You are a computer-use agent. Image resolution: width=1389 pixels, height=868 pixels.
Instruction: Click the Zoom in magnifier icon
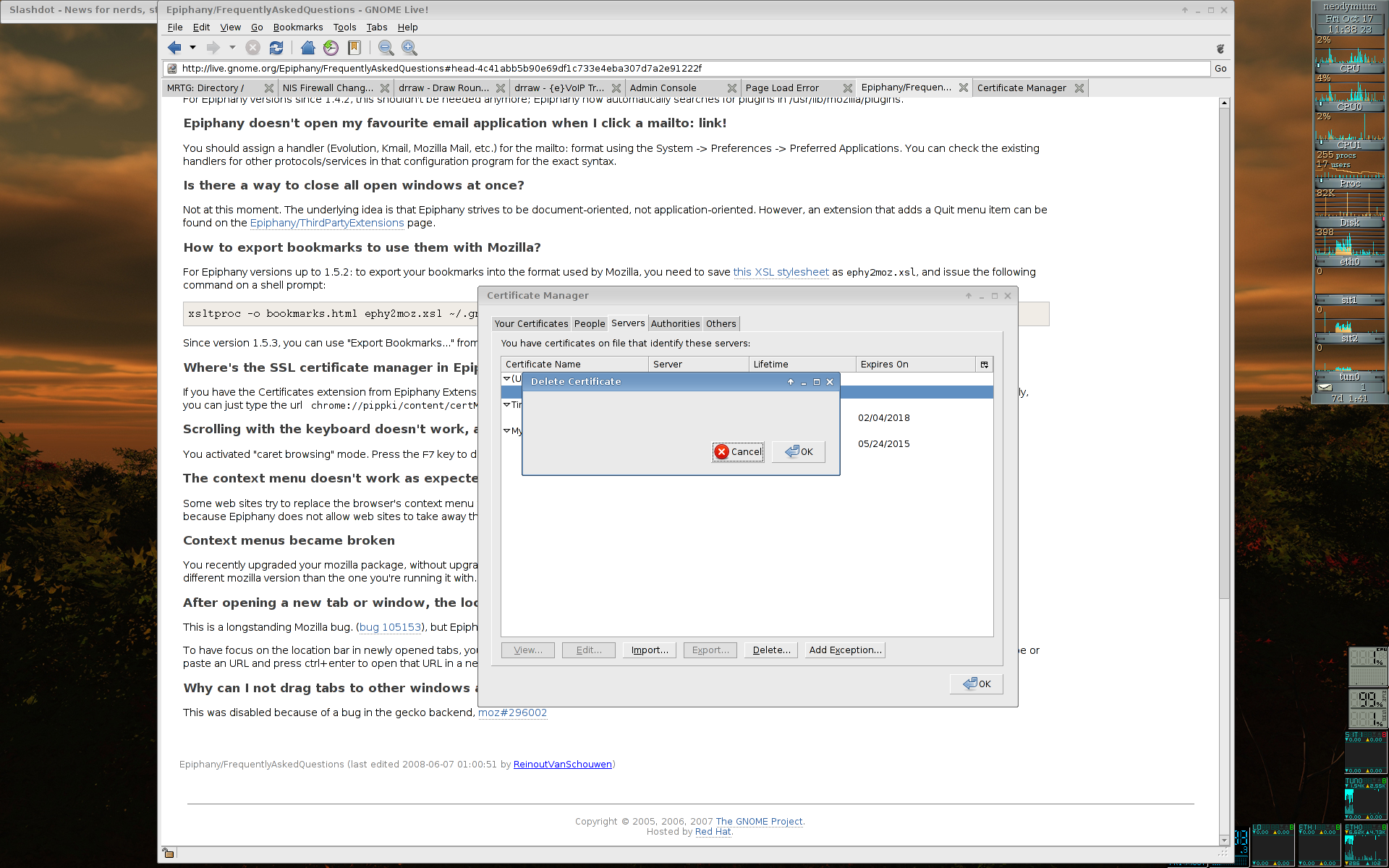[x=409, y=48]
